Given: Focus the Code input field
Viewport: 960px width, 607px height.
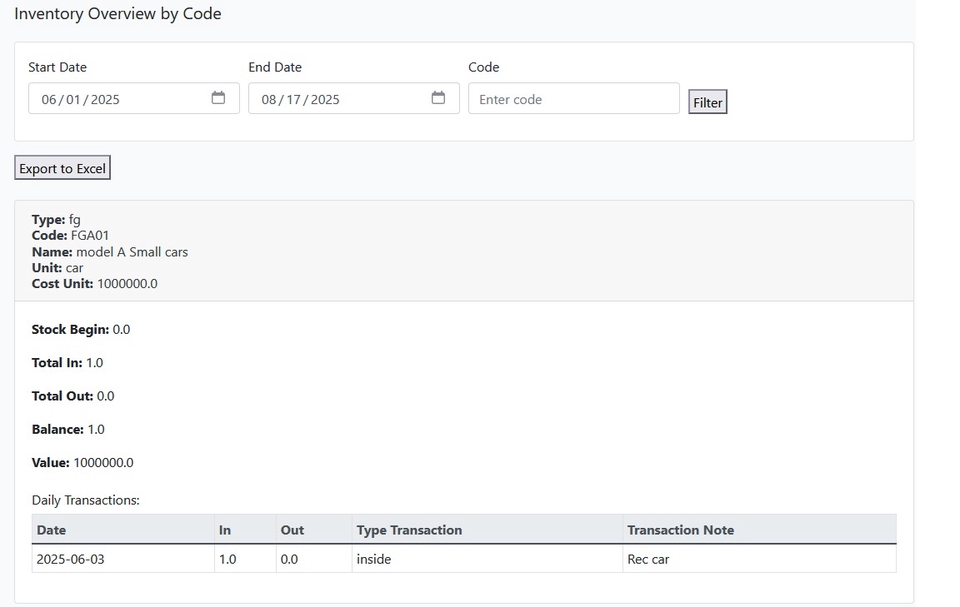Looking at the screenshot, I should [573, 99].
